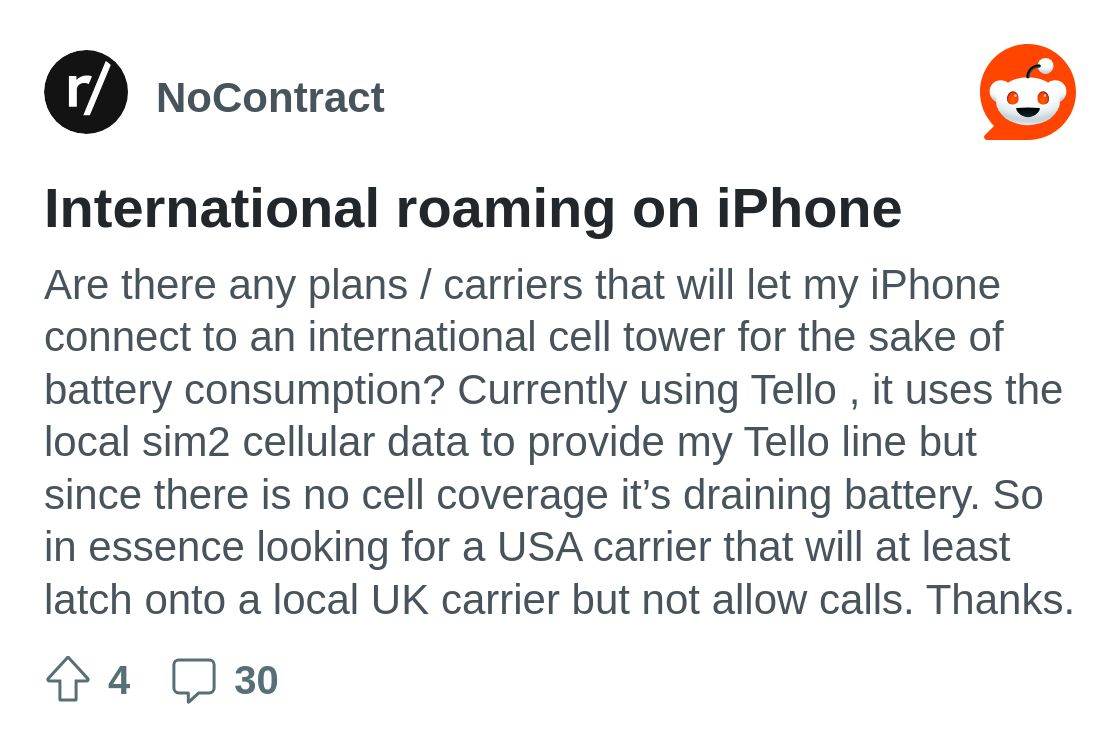Click the upvote count of 4
The height and width of the screenshot is (754, 1120).
[x=119, y=680]
